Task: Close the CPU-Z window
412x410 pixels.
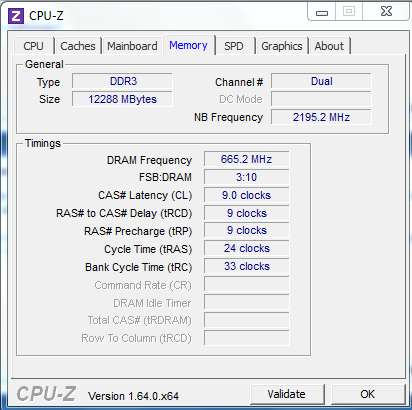Action: pos(386,12)
